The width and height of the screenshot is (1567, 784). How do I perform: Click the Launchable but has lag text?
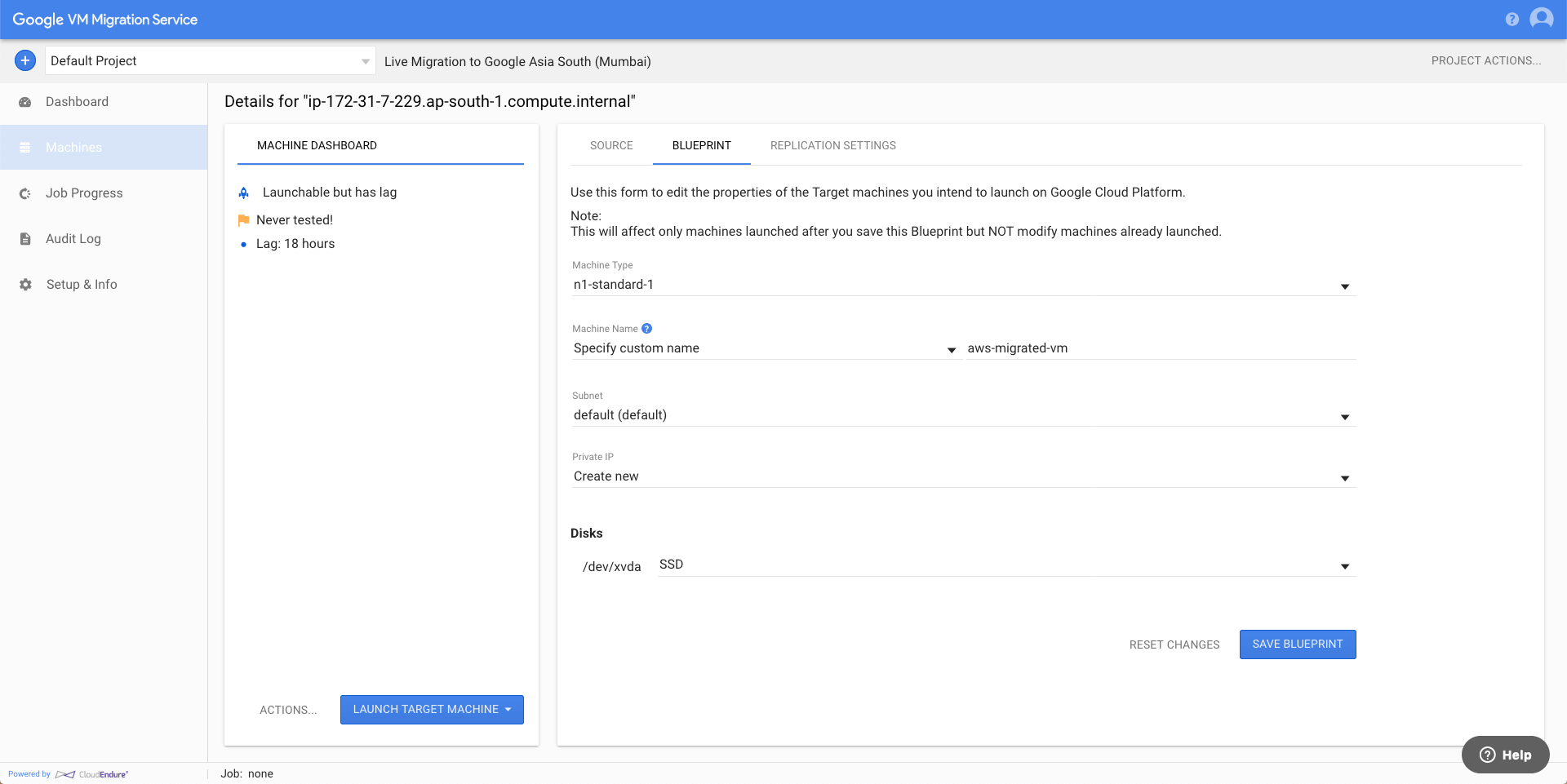(330, 193)
